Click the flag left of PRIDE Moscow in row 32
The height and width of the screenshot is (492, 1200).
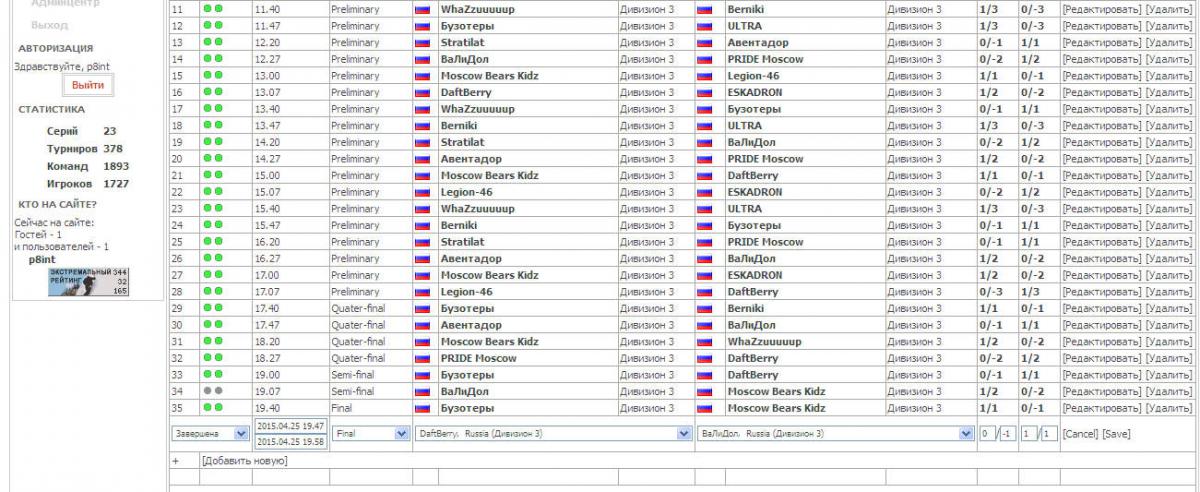pos(422,358)
